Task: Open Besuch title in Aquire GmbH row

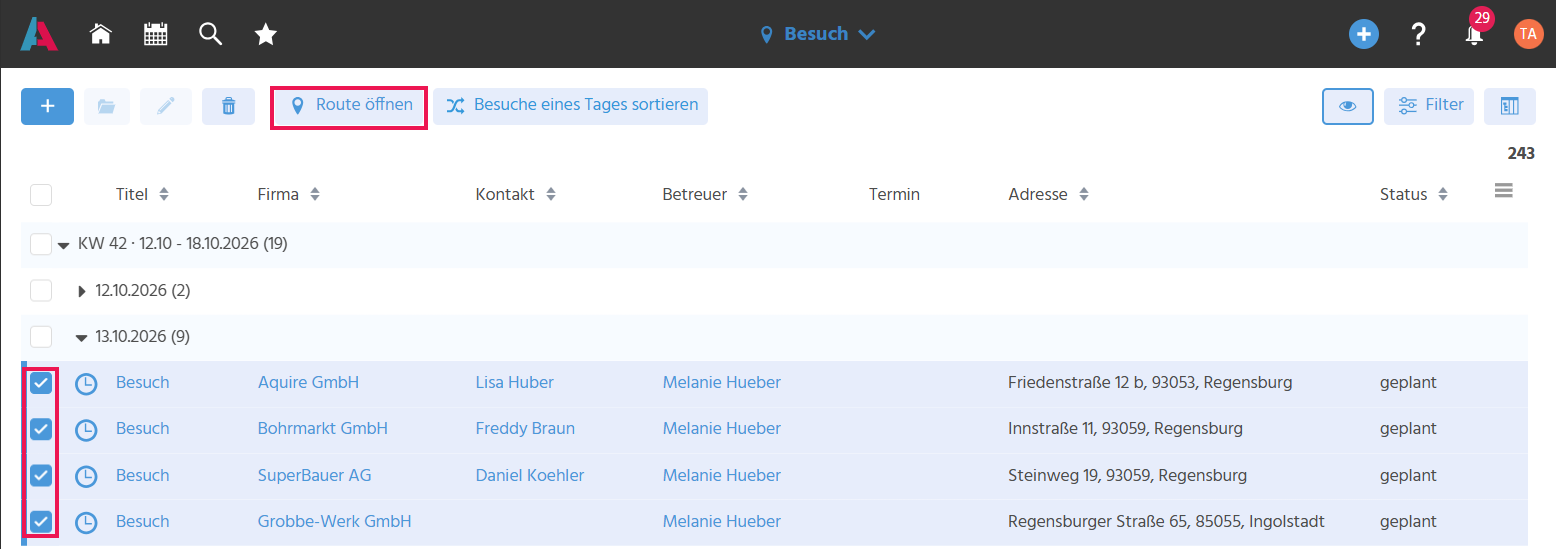Action: pyautogui.click(x=143, y=382)
